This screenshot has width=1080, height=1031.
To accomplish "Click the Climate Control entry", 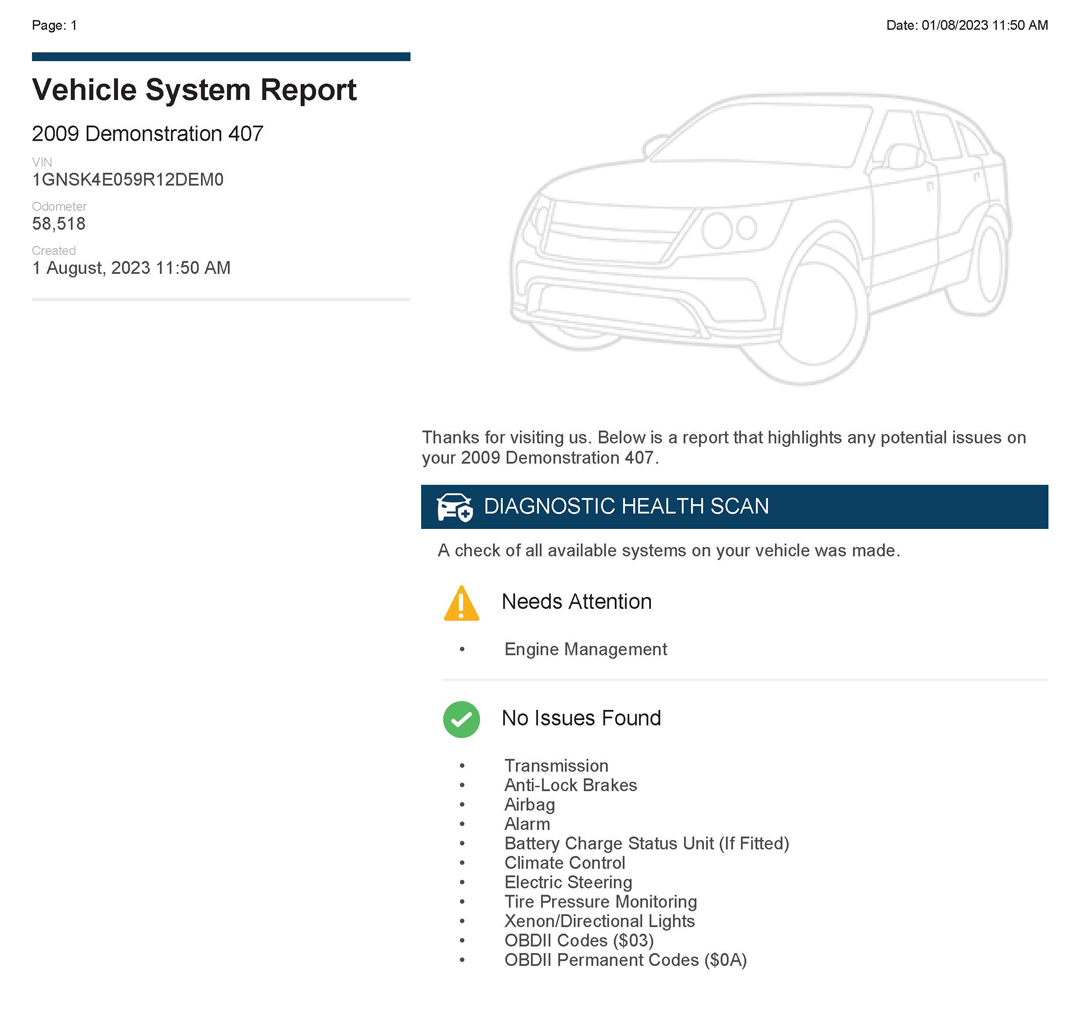I will [565, 863].
